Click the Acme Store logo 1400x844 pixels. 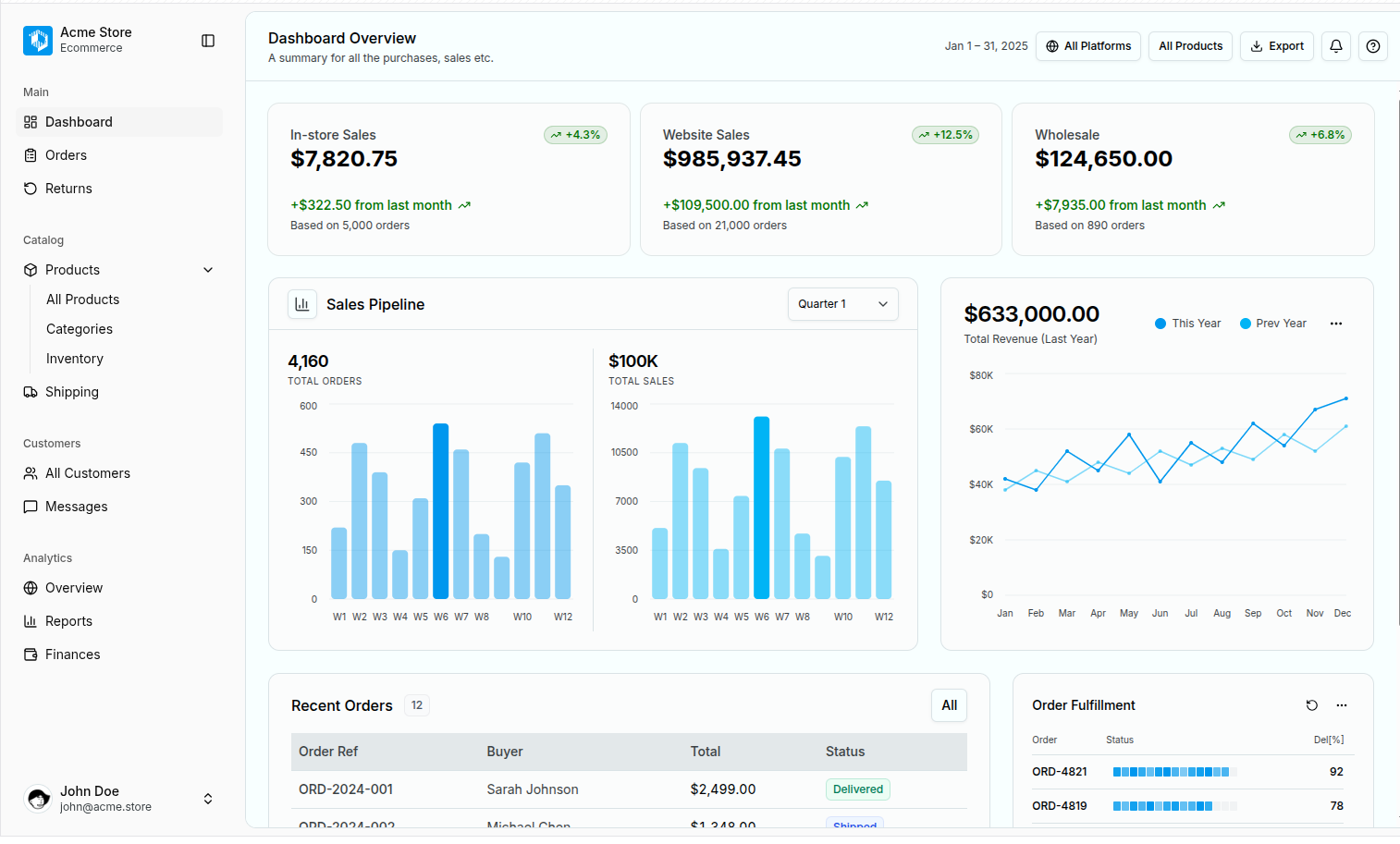[x=38, y=40]
